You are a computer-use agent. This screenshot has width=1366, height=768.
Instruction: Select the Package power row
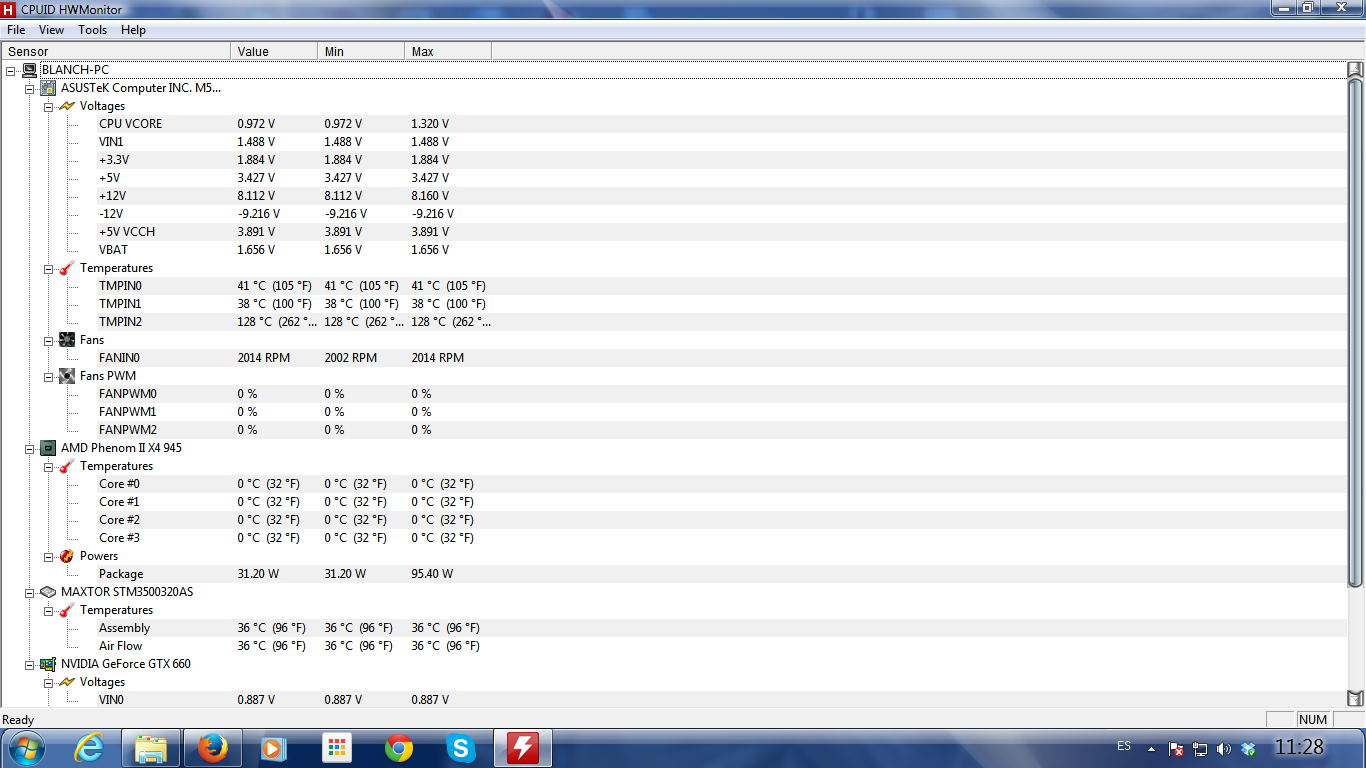[673, 574]
